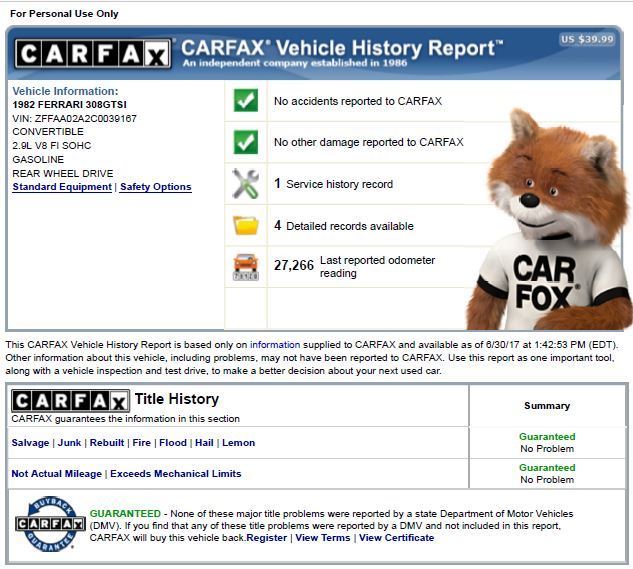Click the CARFAX logo beside Title History

tap(71, 401)
